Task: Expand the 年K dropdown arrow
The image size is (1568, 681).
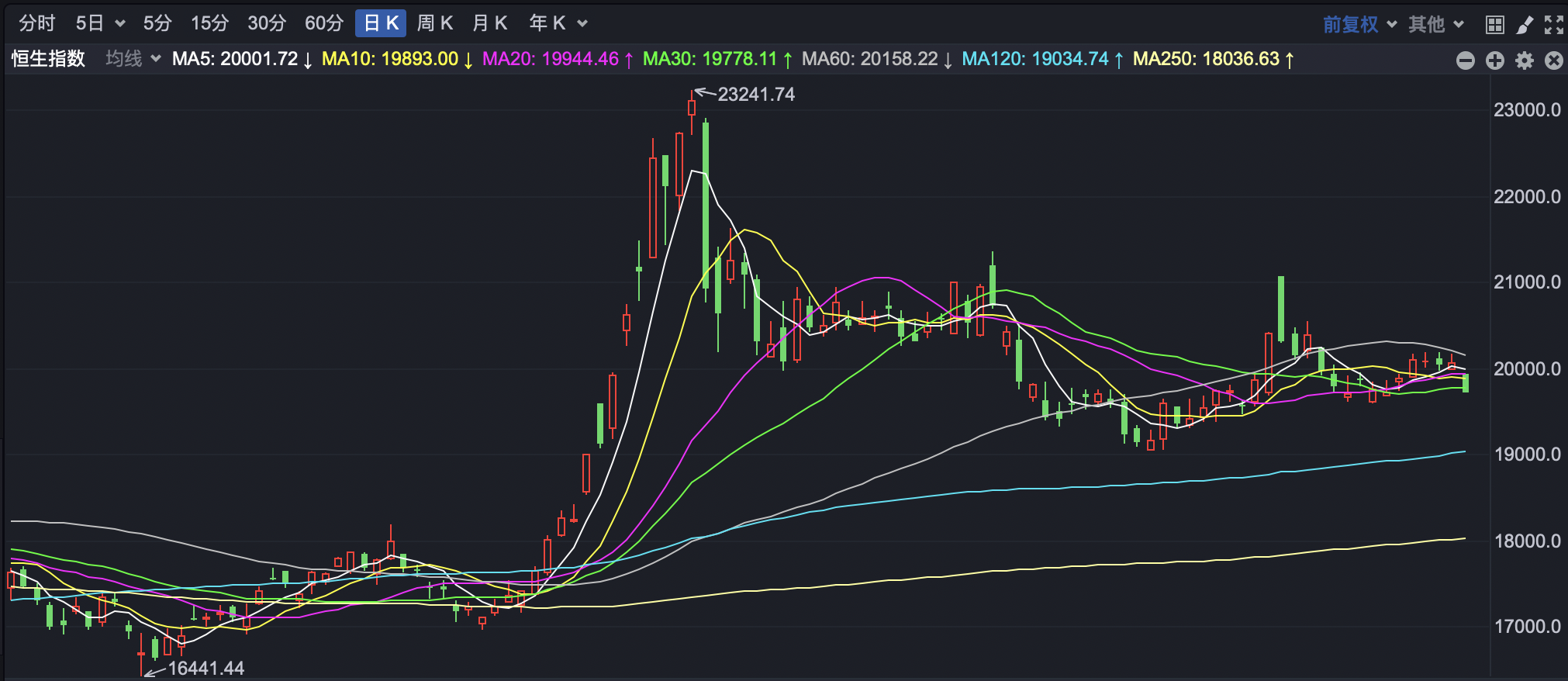Action: [x=582, y=24]
